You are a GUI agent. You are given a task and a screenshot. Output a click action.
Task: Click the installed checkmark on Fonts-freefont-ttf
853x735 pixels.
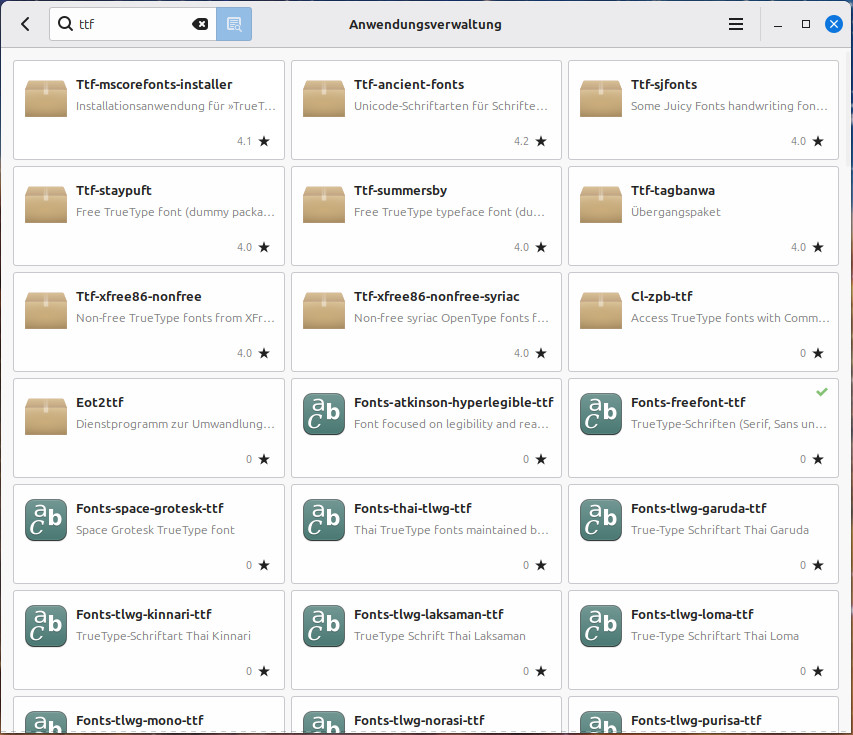[821, 392]
